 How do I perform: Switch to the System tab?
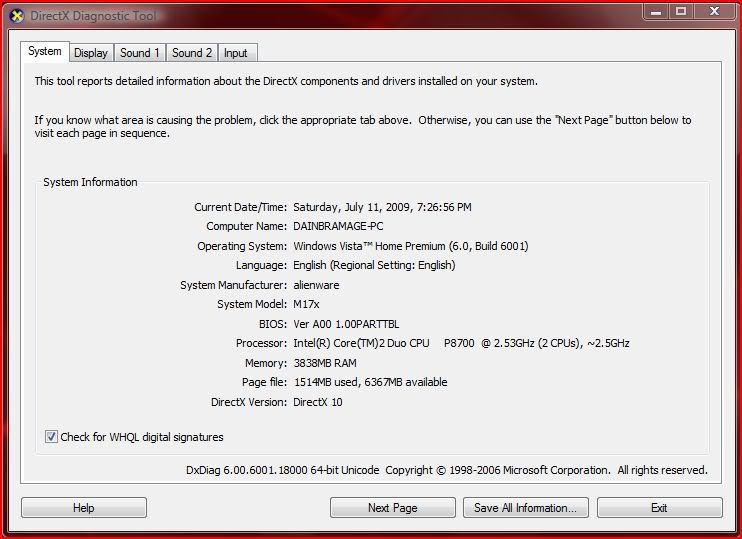pyautogui.click(x=45, y=51)
